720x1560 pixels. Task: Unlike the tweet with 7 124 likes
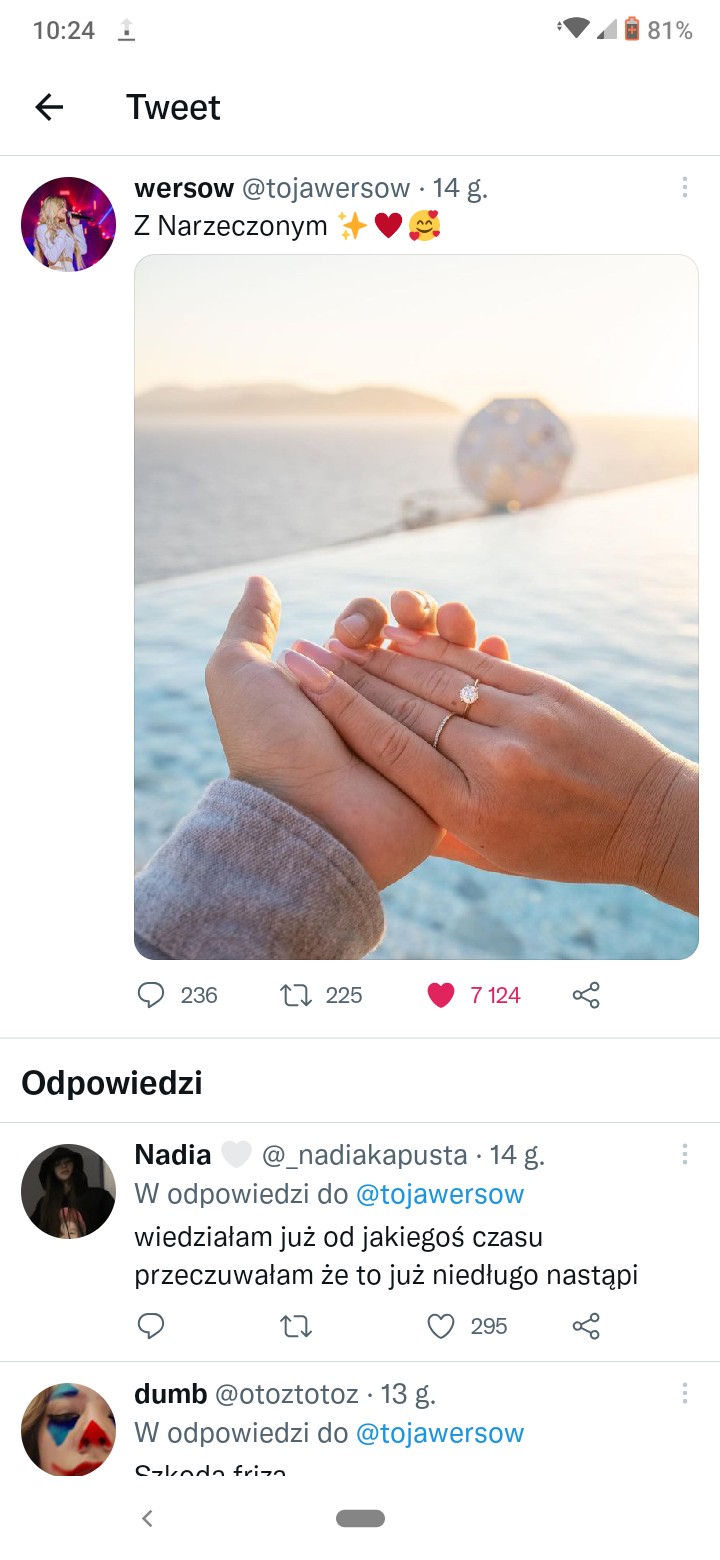click(441, 995)
